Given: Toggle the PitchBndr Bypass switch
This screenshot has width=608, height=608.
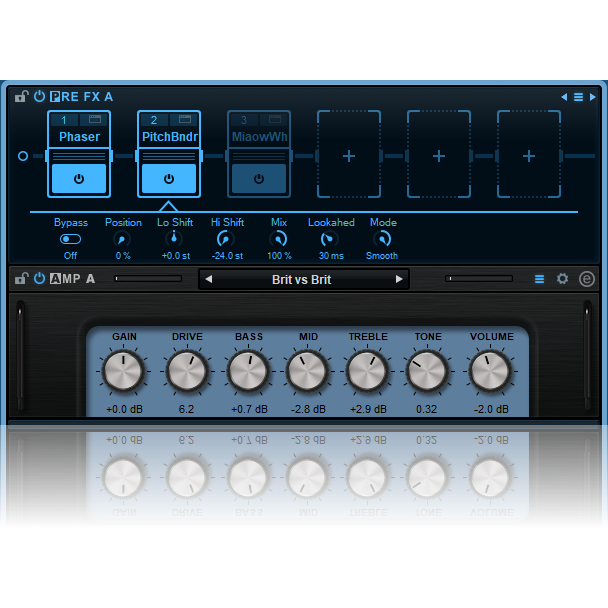Looking at the screenshot, I should click(x=71, y=239).
